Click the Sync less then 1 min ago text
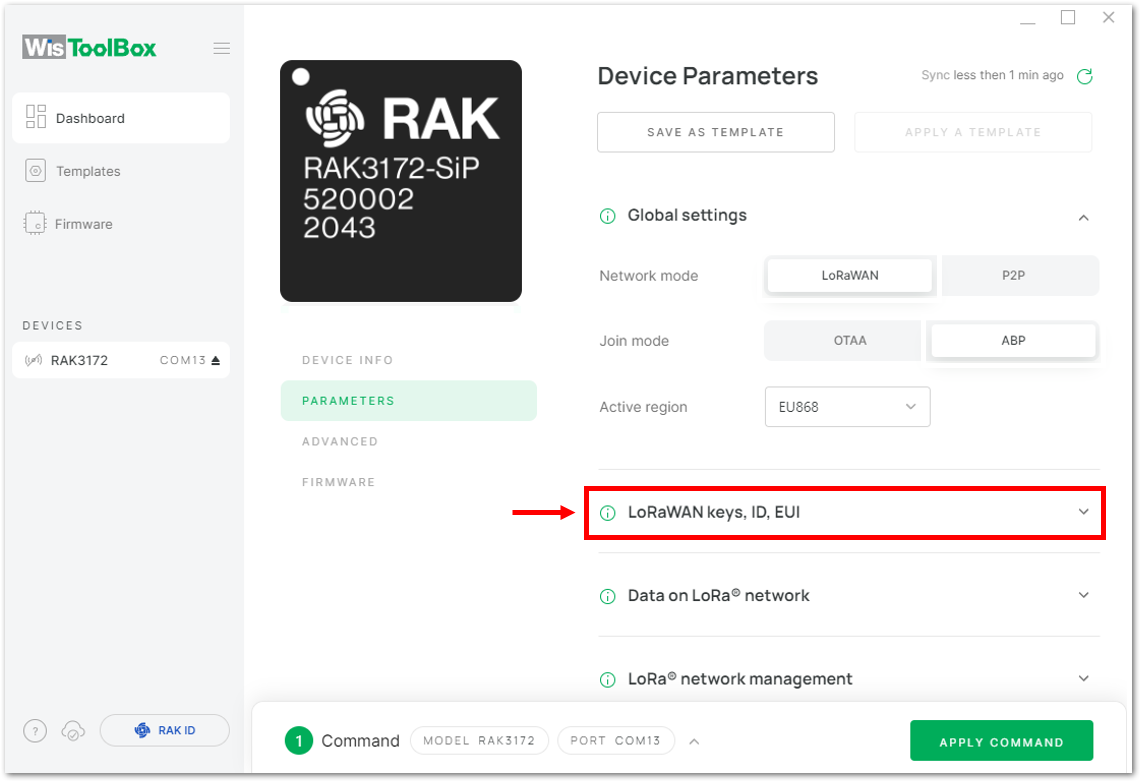 [x=992, y=75]
